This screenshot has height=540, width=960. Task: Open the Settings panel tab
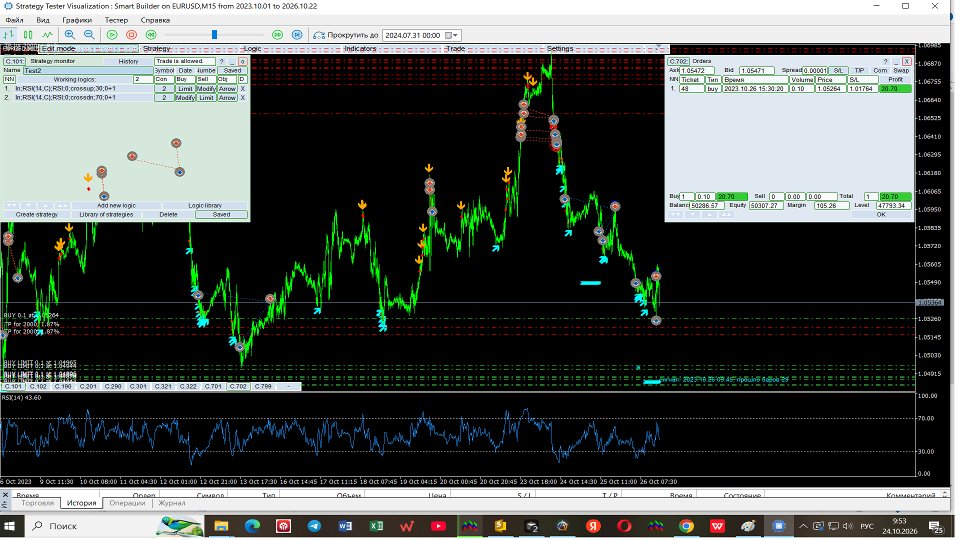click(x=560, y=48)
